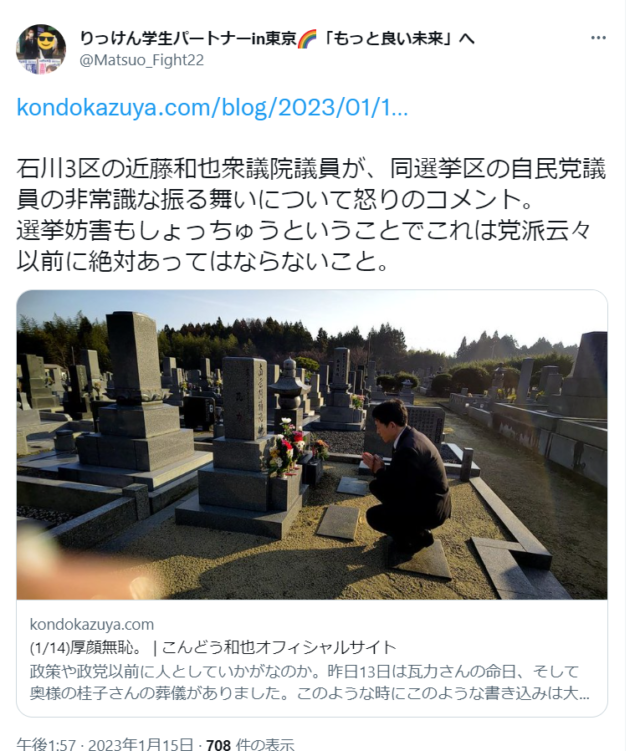The height and width of the screenshot is (751, 640).
Task: View the 708 件の表示 view count
Action: [250, 744]
